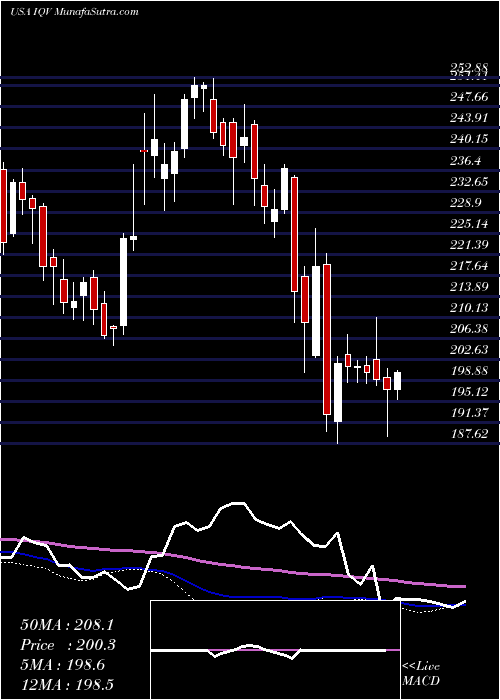Click the Price : 200.3 readout
500x700 pixels.
pyautogui.click(x=68, y=645)
